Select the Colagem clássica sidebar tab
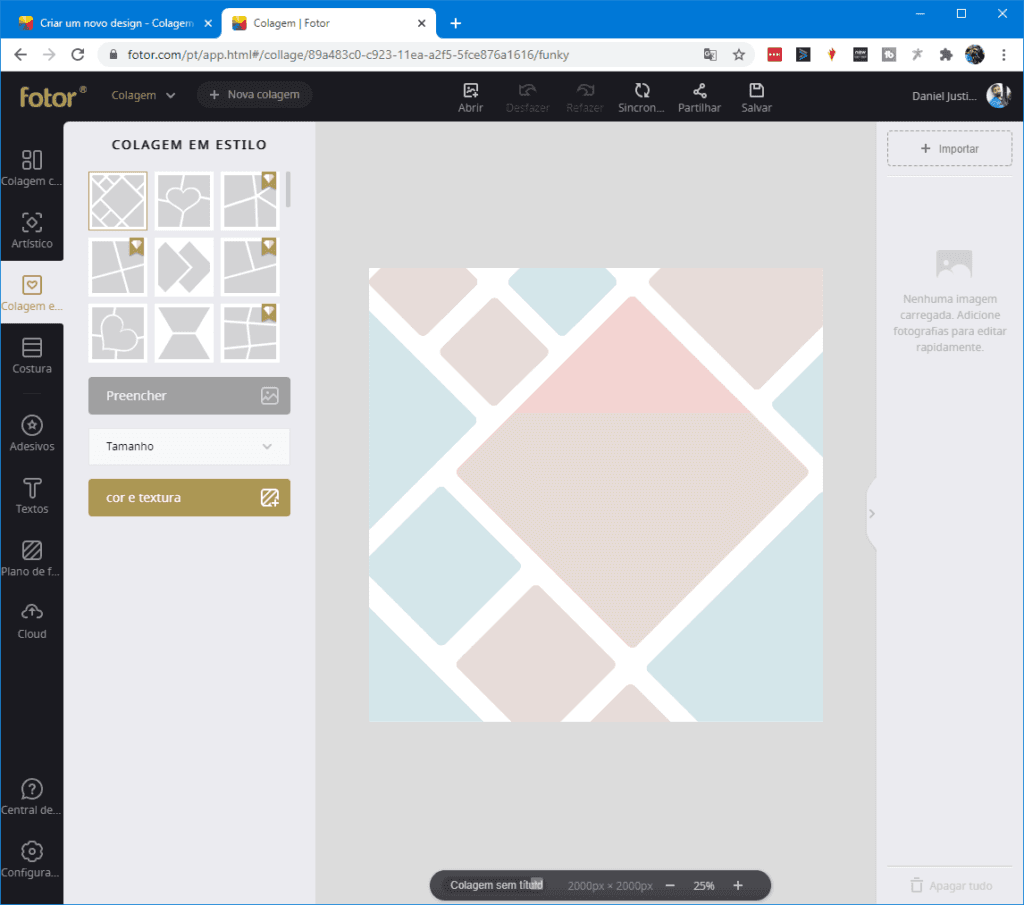The image size is (1024, 905). click(32, 167)
